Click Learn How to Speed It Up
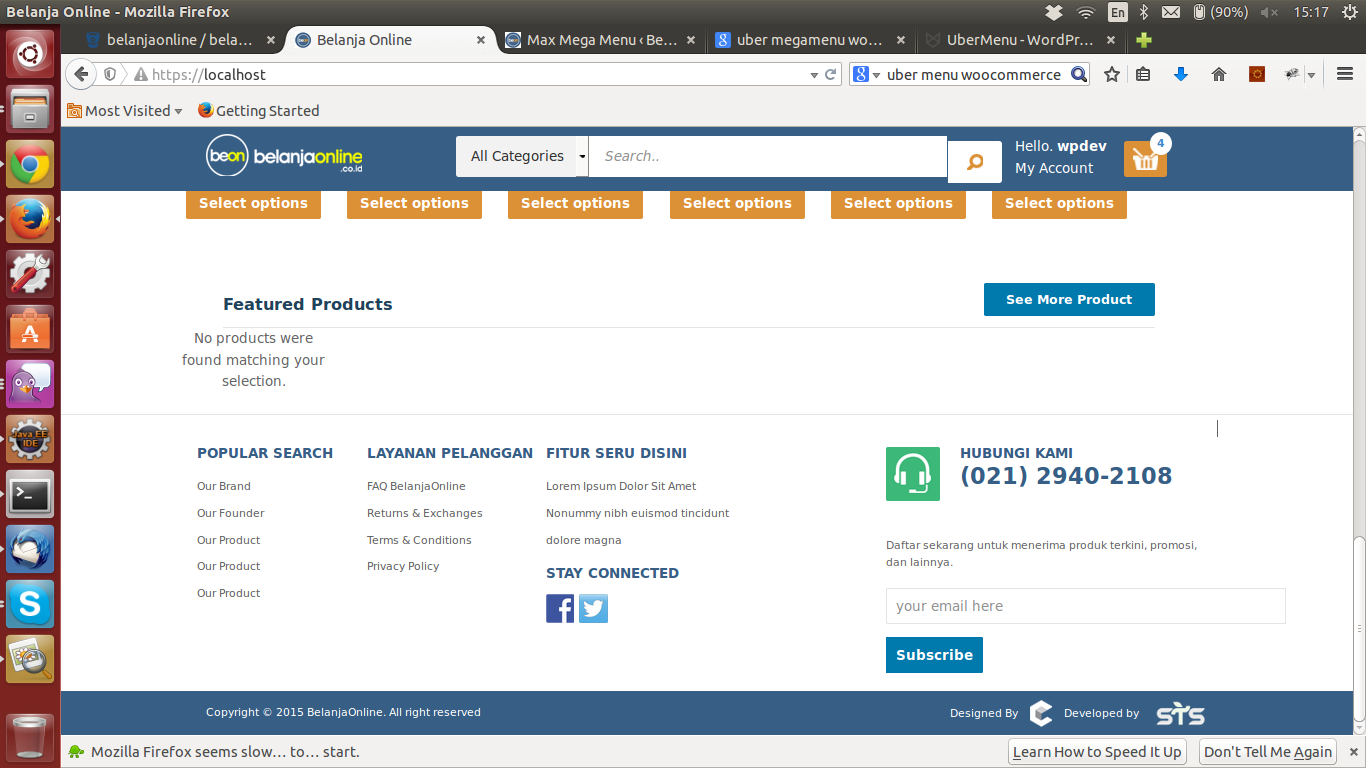The image size is (1366, 768). 1097,752
